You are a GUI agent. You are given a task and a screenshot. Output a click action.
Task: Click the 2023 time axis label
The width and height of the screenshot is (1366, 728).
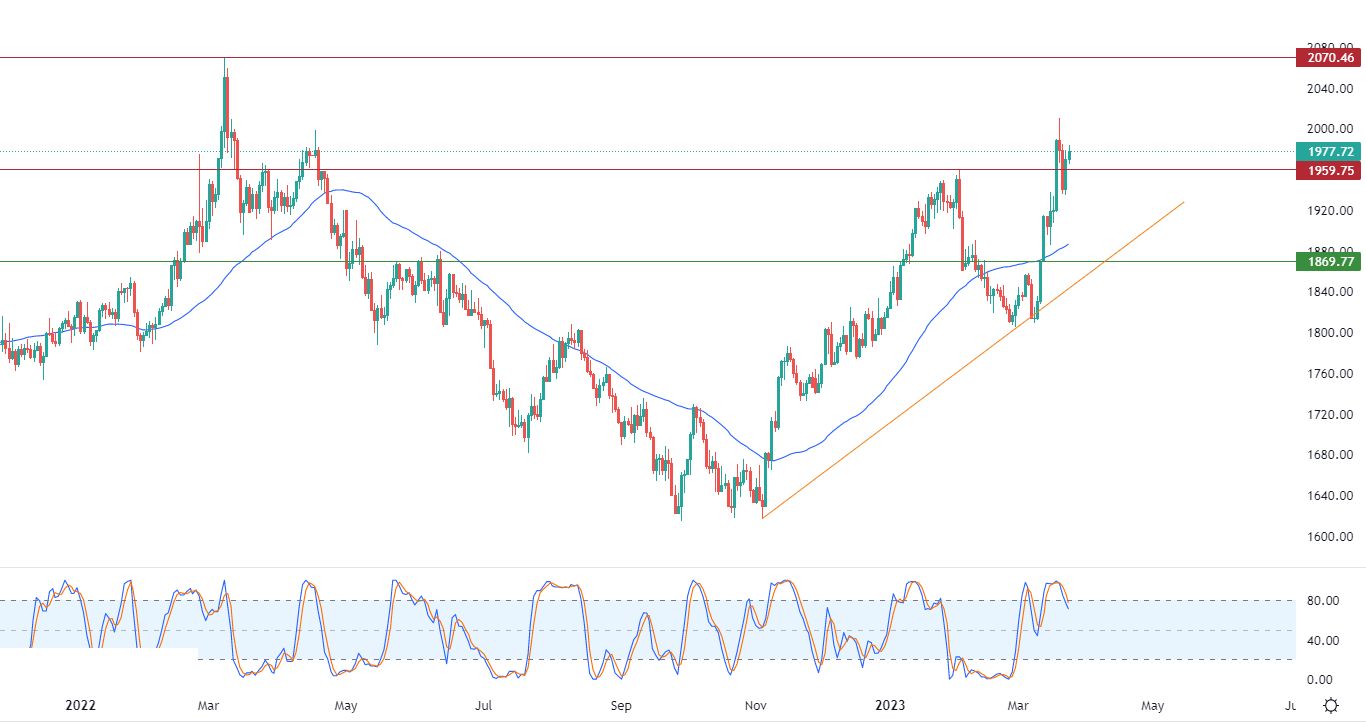(889, 706)
